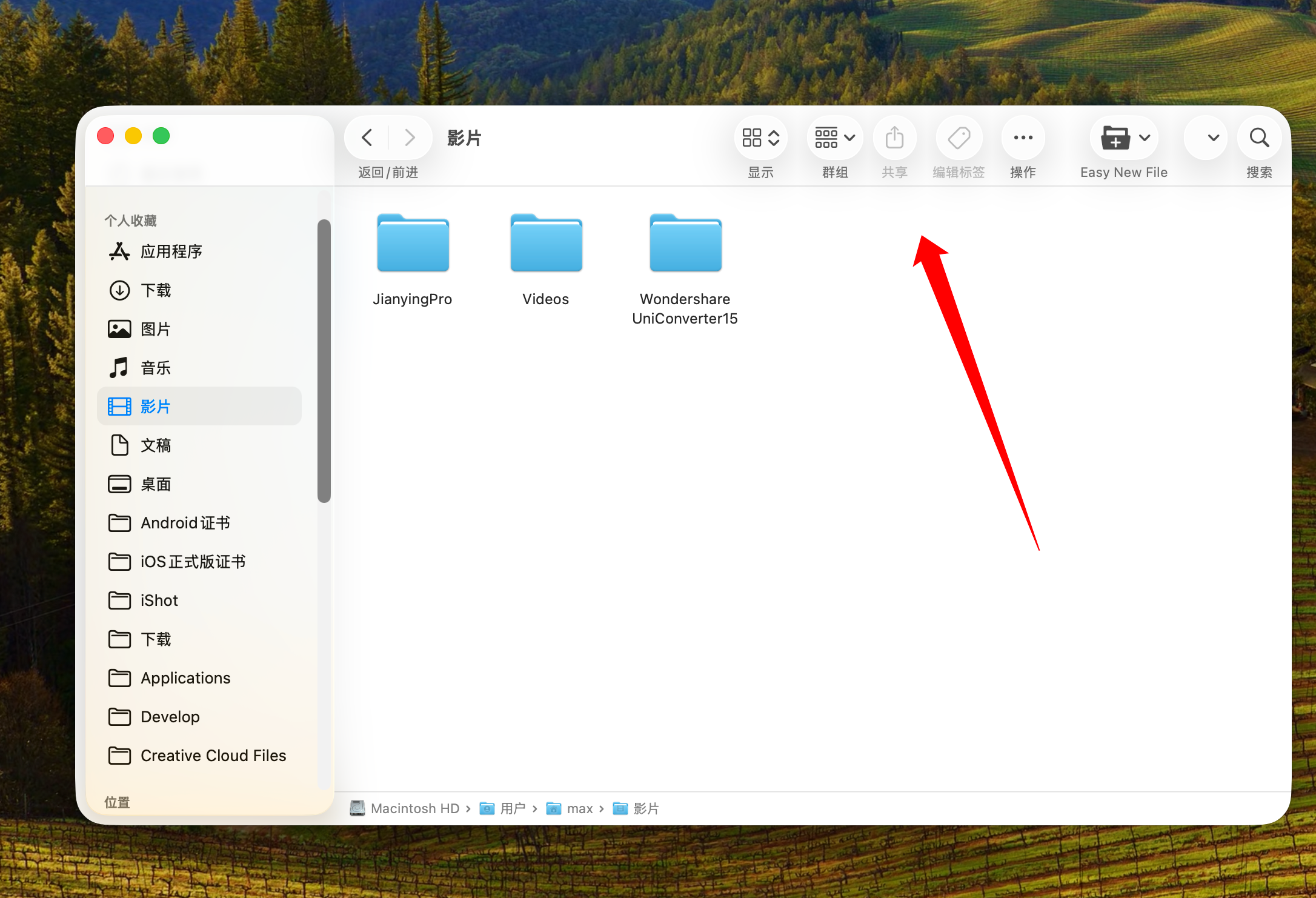Open Creative Cloud Files sidebar item
The width and height of the screenshot is (1316, 898).
pos(213,756)
